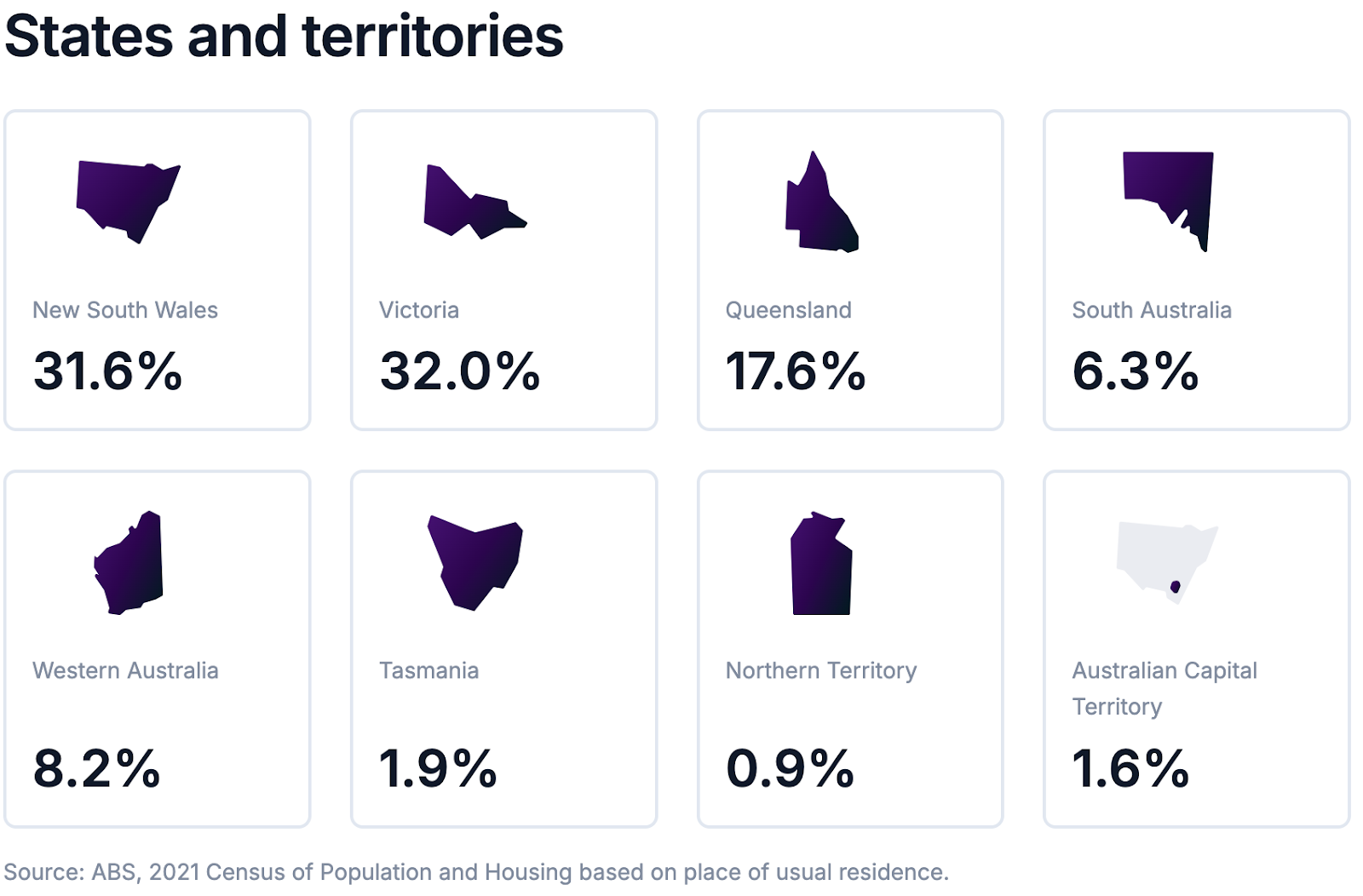Click the ABS Census source note

pos(476,872)
